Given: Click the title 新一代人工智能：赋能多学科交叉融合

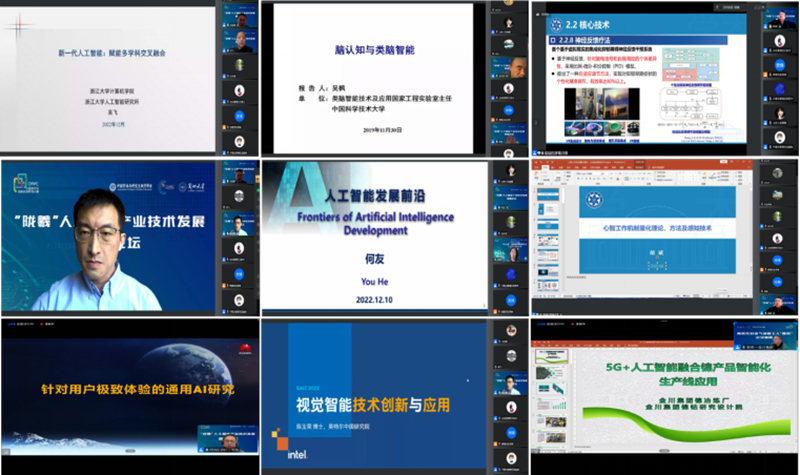Looking at the screenshot, I should 112,53.
